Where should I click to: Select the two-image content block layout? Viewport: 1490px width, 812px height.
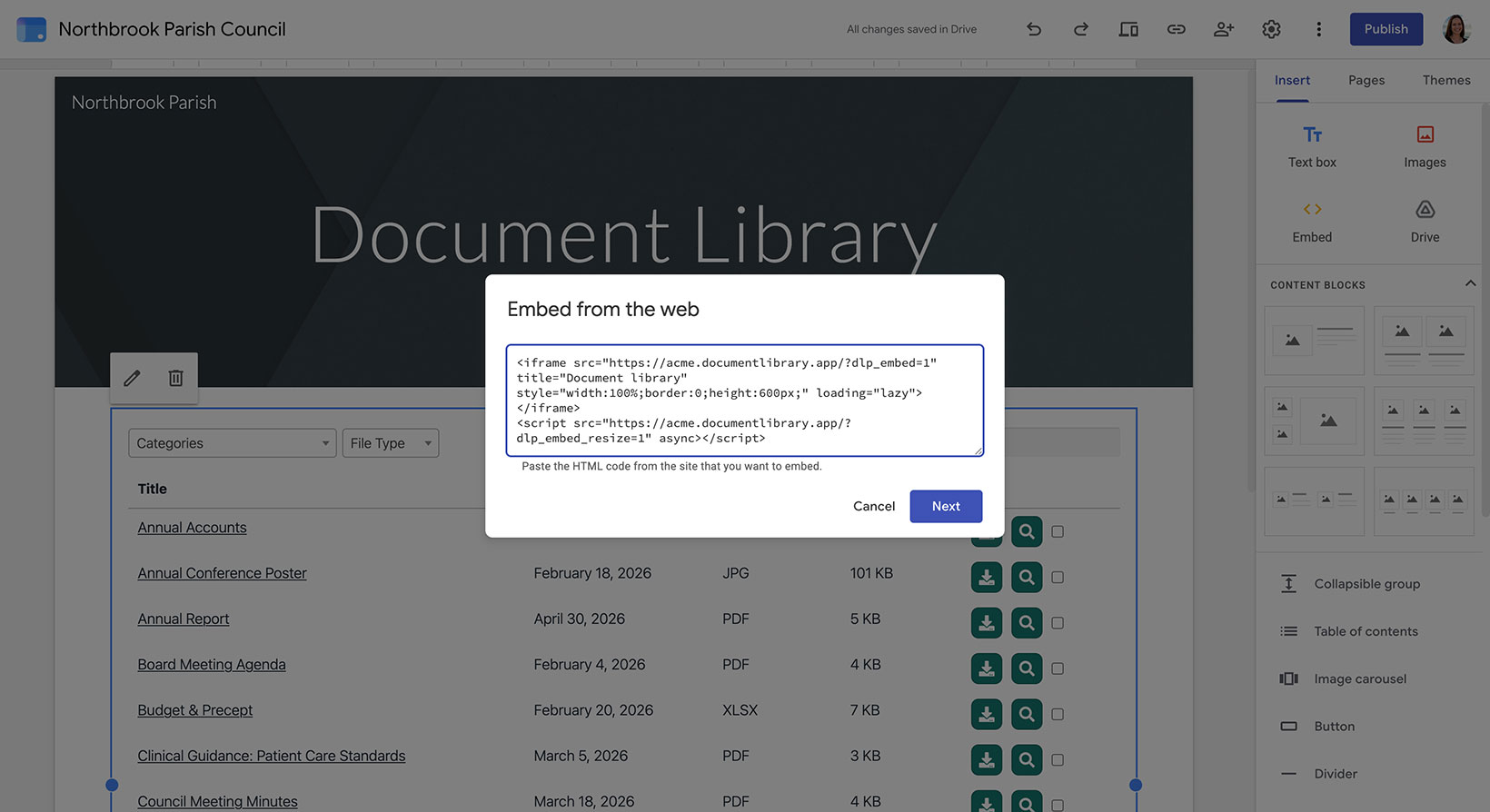pyautogui.click(x=1424, y=341)
